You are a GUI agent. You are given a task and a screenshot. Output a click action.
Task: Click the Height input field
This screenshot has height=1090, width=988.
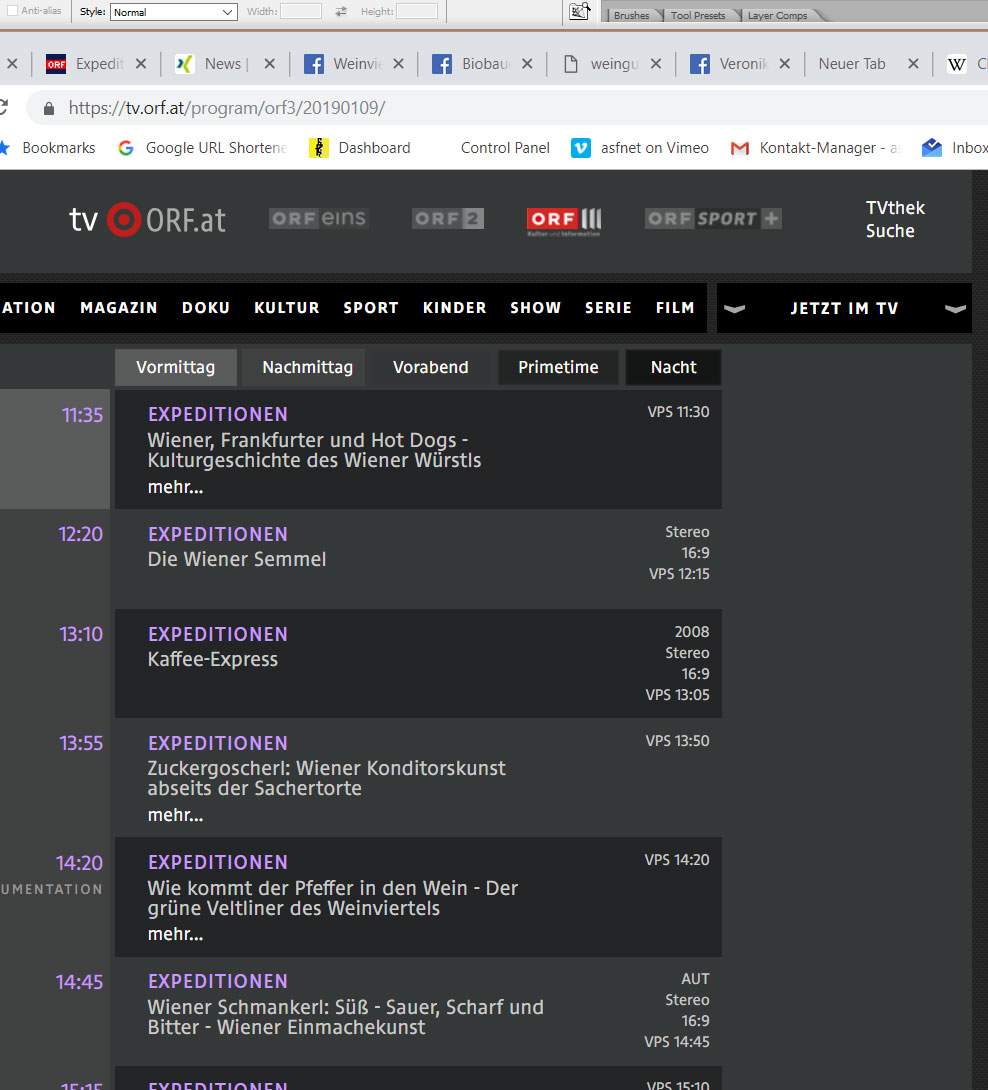(x=416, y=11)
